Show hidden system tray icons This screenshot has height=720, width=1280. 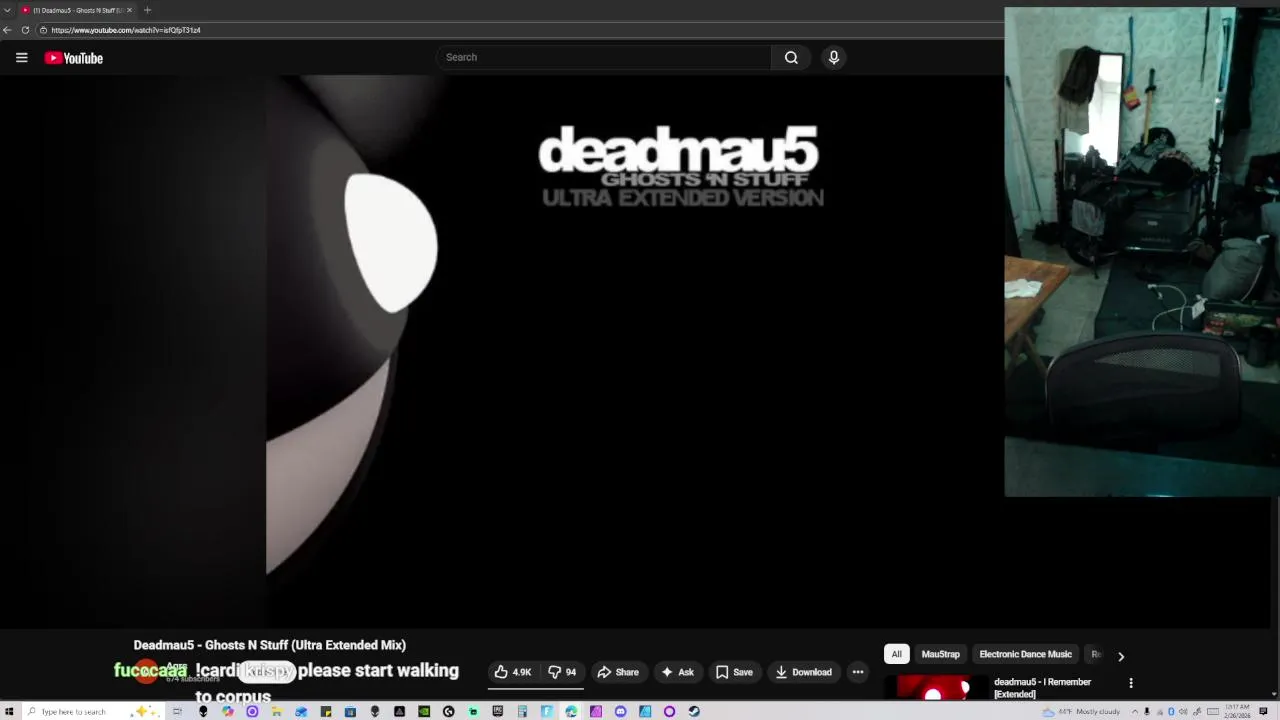(1134, 712)
